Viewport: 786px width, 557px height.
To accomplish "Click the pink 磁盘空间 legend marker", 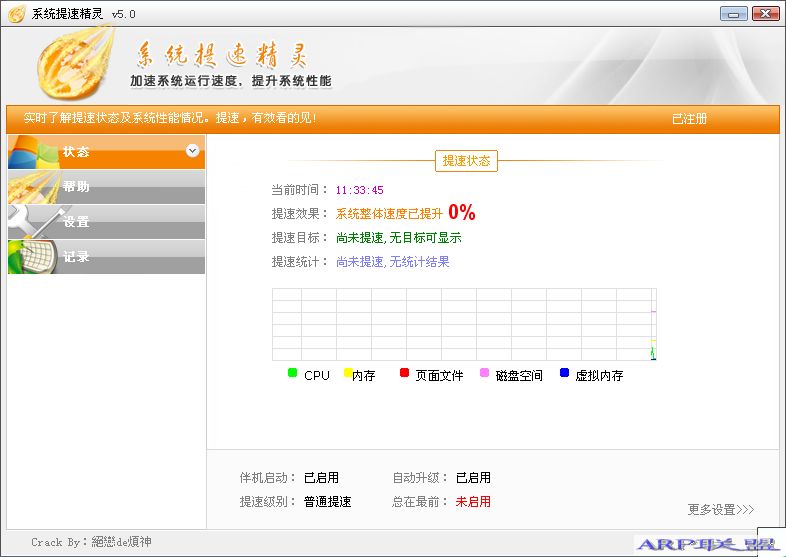I will click(485, 373).
